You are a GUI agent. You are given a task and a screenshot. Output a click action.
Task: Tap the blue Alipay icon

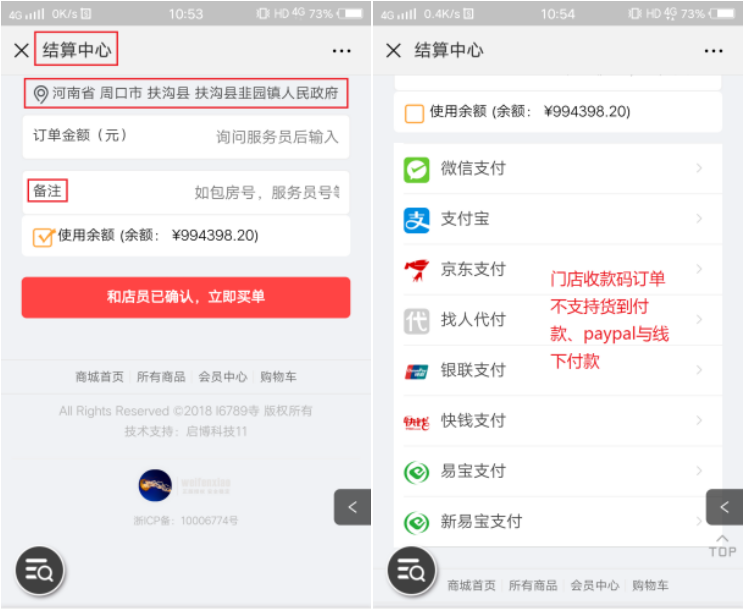(x=416, y=219)
